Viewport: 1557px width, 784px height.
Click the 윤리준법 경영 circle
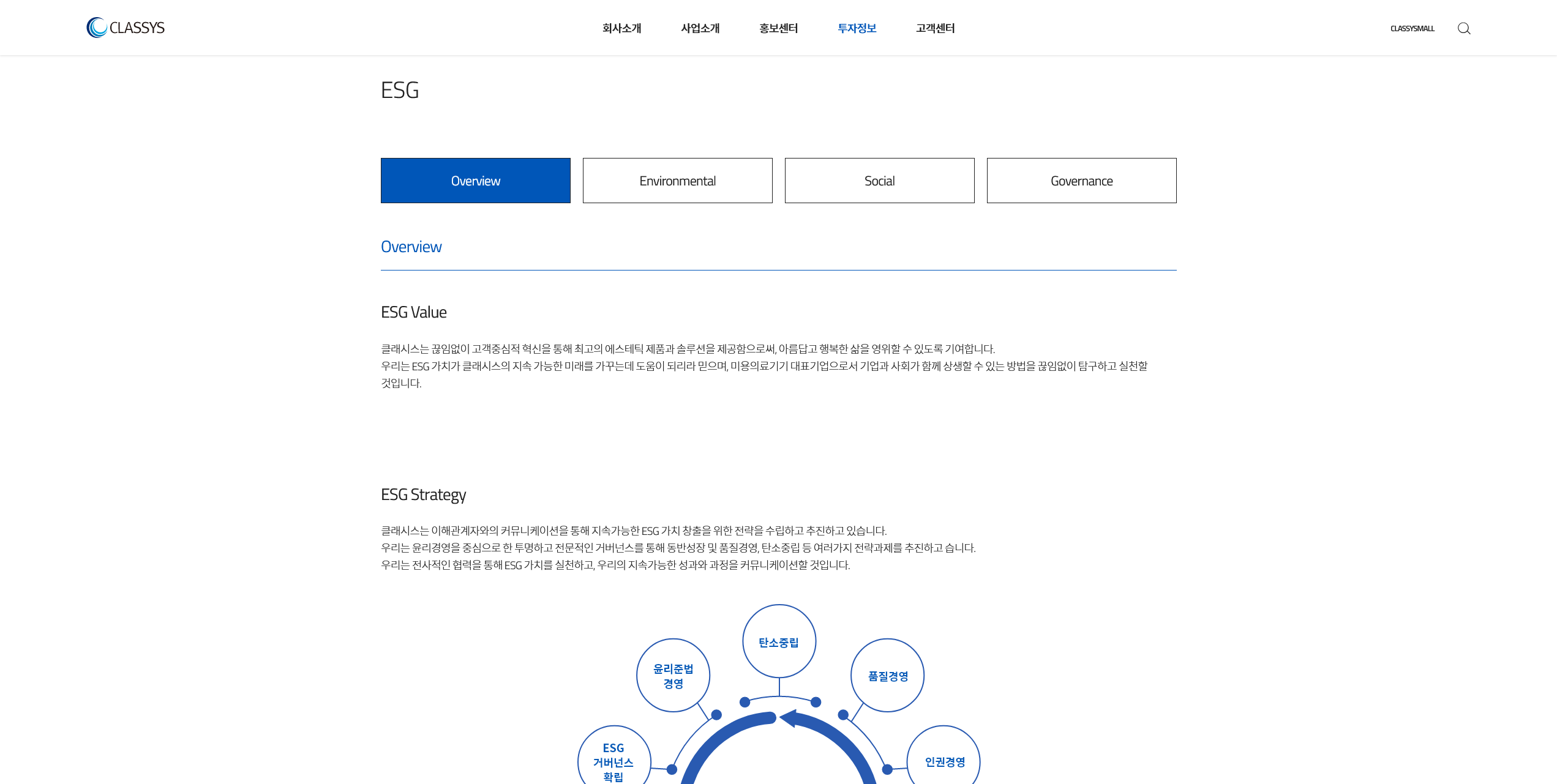click(673, 675)
